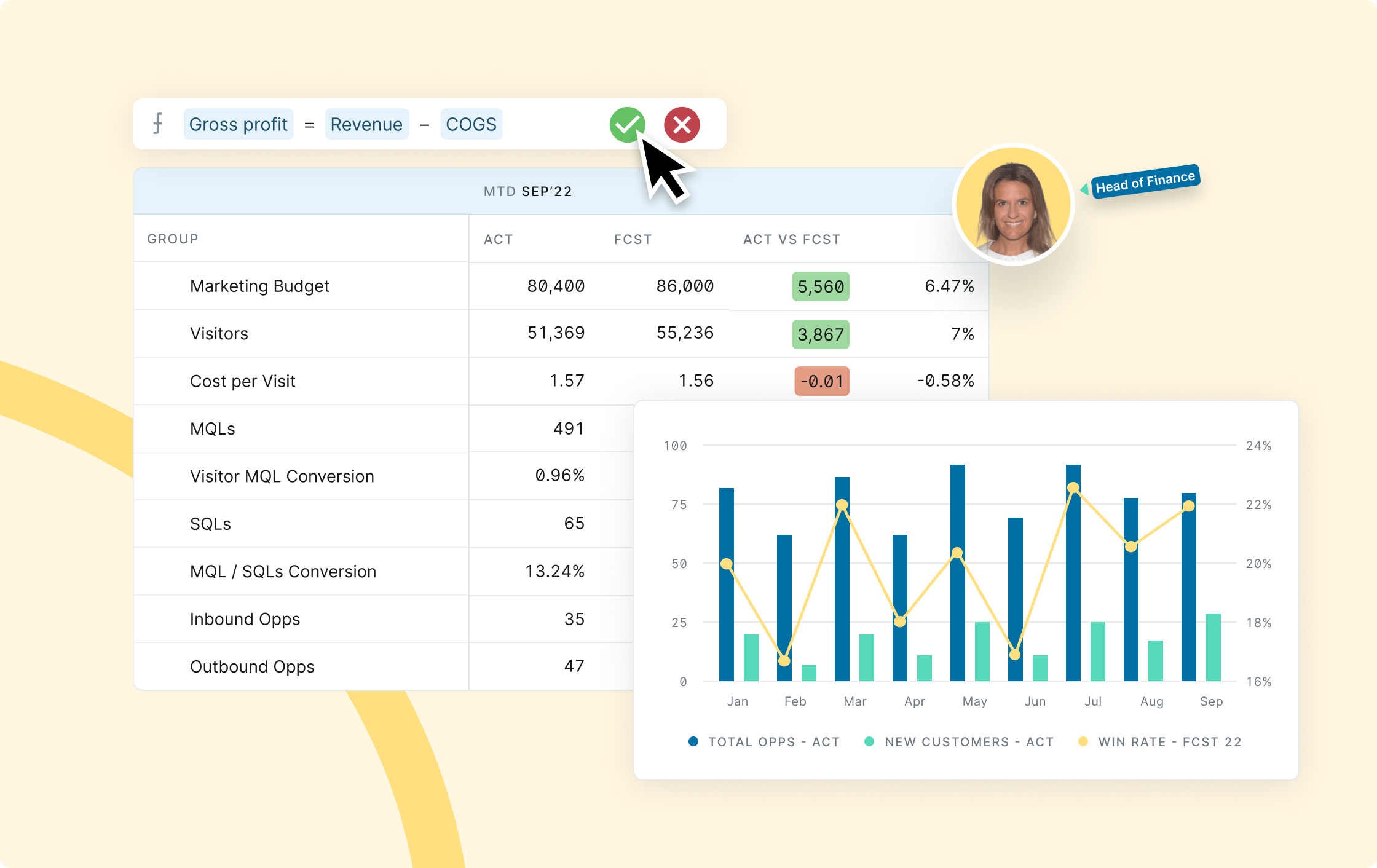
Task: Select the COGS variable chip
Action: [471, 124]
